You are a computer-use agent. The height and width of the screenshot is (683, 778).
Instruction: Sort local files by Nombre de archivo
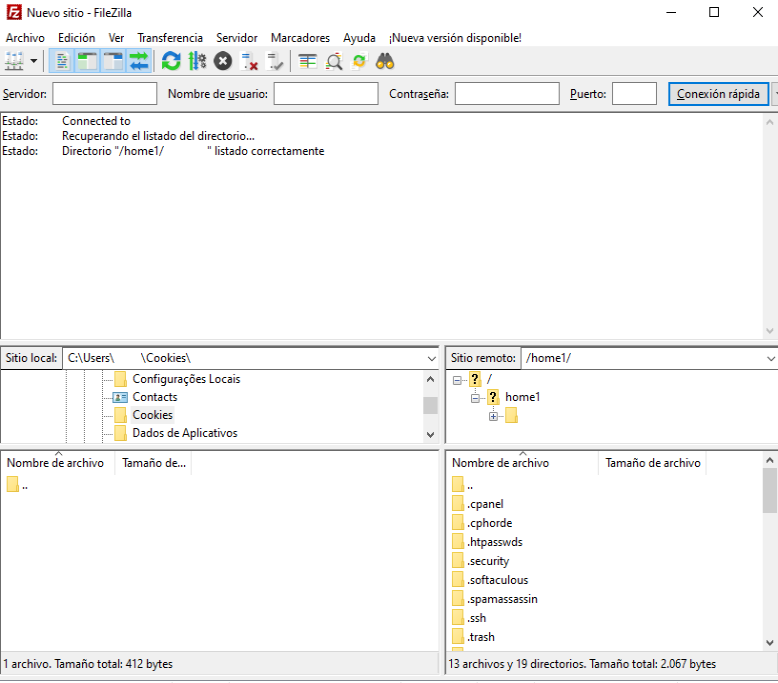(x=57, y=463)
